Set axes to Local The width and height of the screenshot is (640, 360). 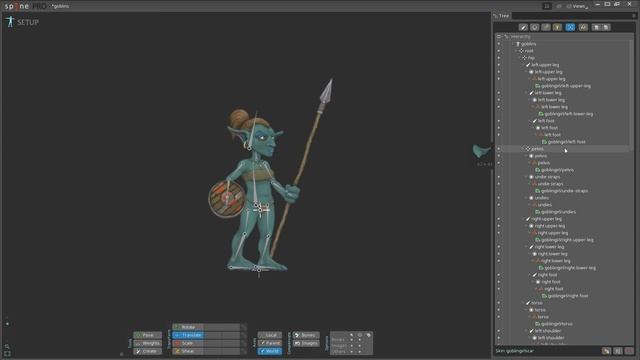click(x=269, y=335)
